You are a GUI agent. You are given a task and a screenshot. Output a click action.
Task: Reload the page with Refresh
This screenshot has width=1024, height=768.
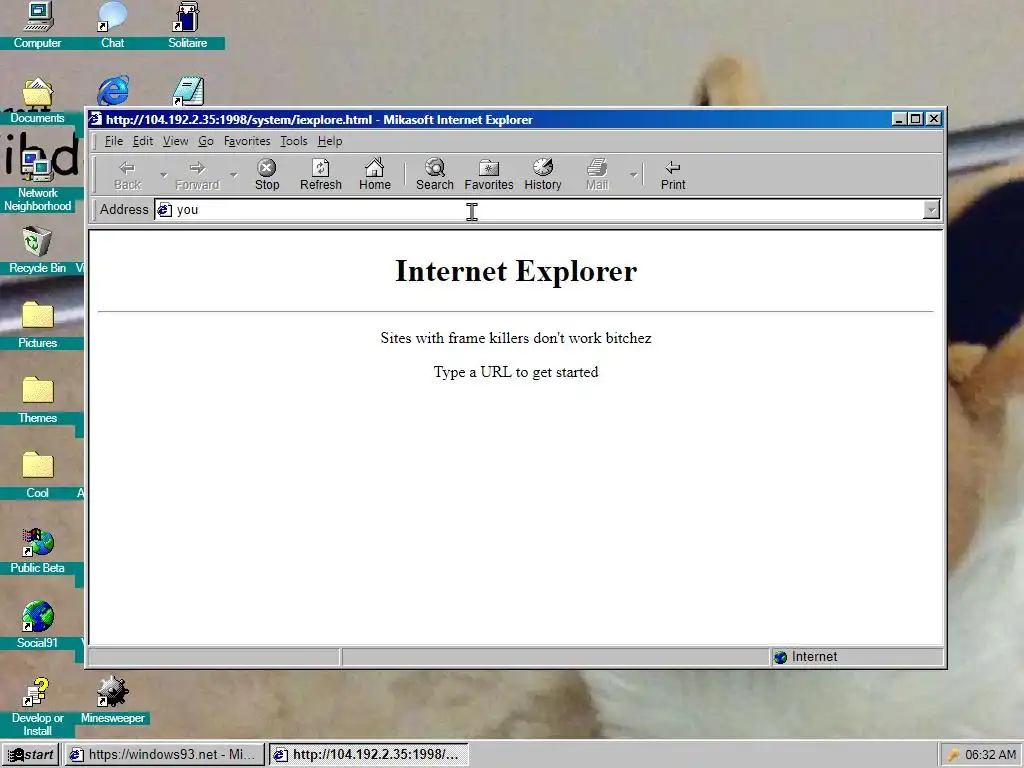pyautogui.click(x=321, y=175)
